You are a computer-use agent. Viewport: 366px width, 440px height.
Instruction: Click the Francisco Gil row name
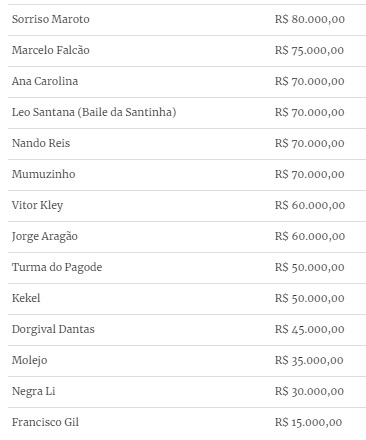45,422
